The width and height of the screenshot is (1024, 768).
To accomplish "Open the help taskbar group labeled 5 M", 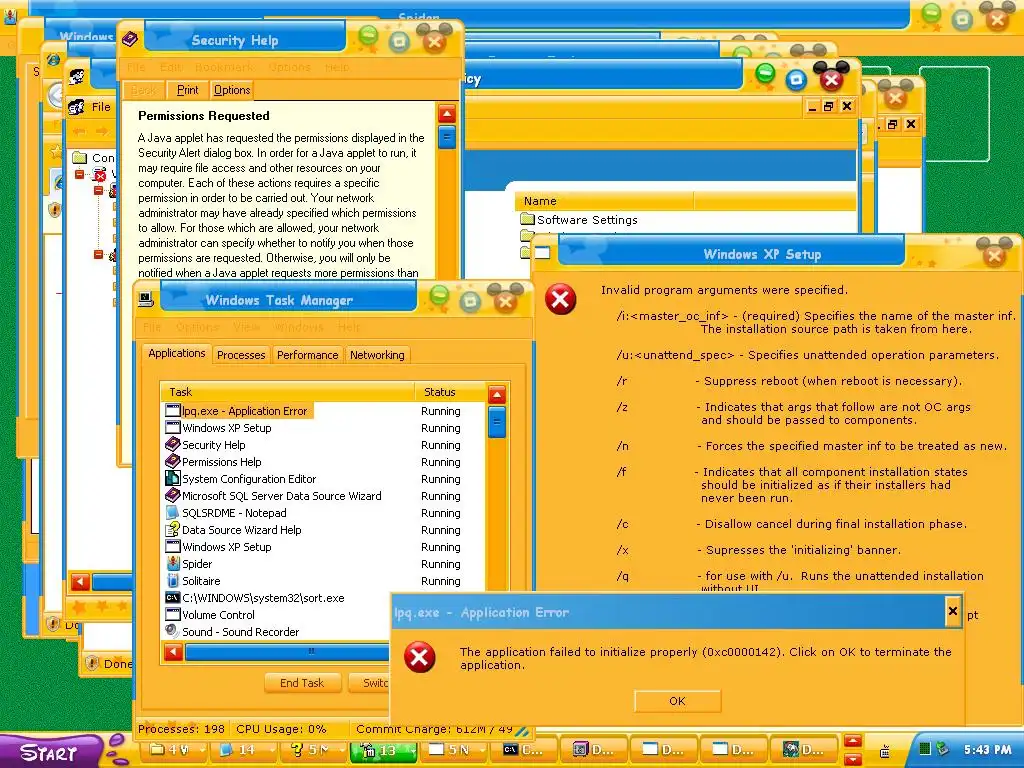I will click(x=315, y=750).
